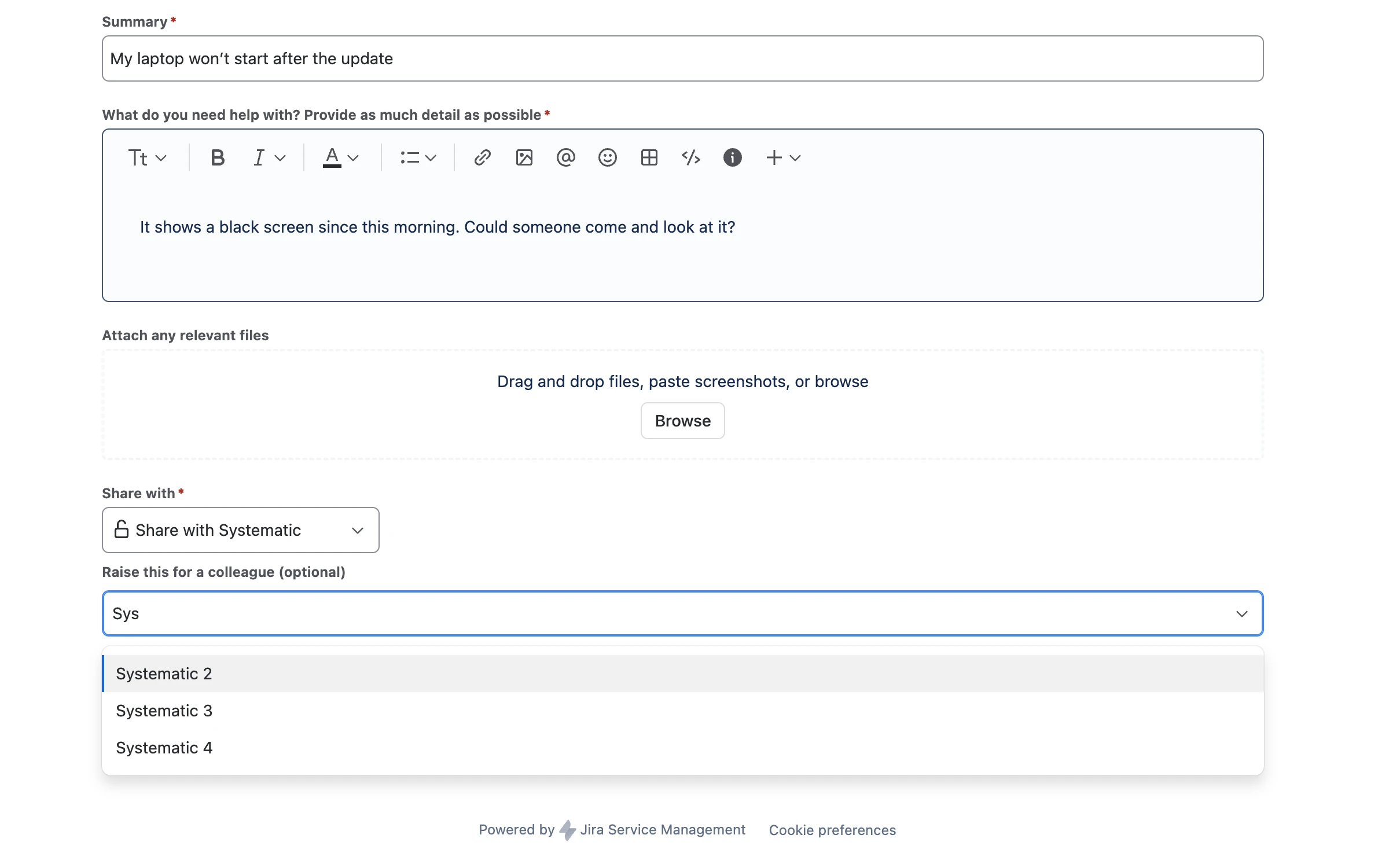Open Cookie preferences

(x=832, y=830)
